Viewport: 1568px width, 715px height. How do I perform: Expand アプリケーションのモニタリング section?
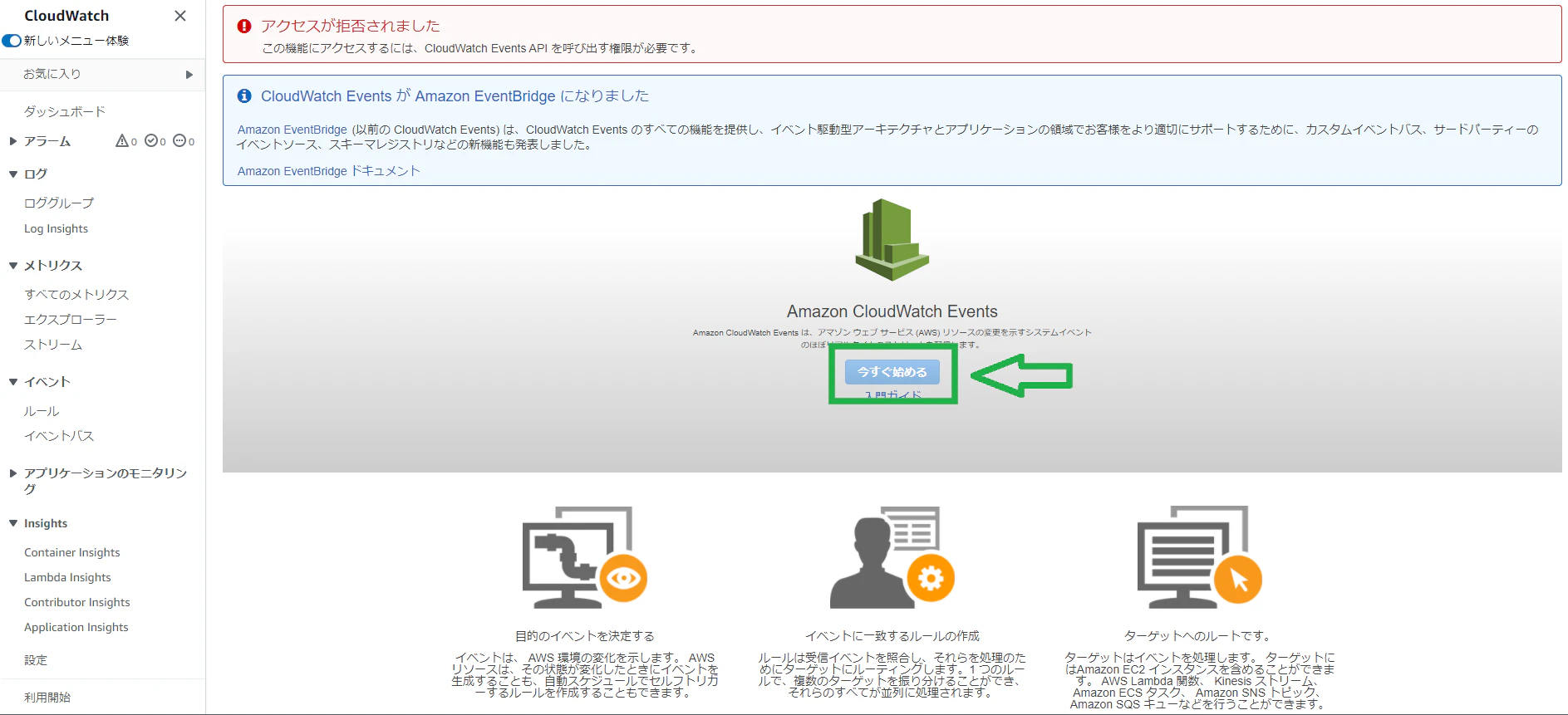13,473
